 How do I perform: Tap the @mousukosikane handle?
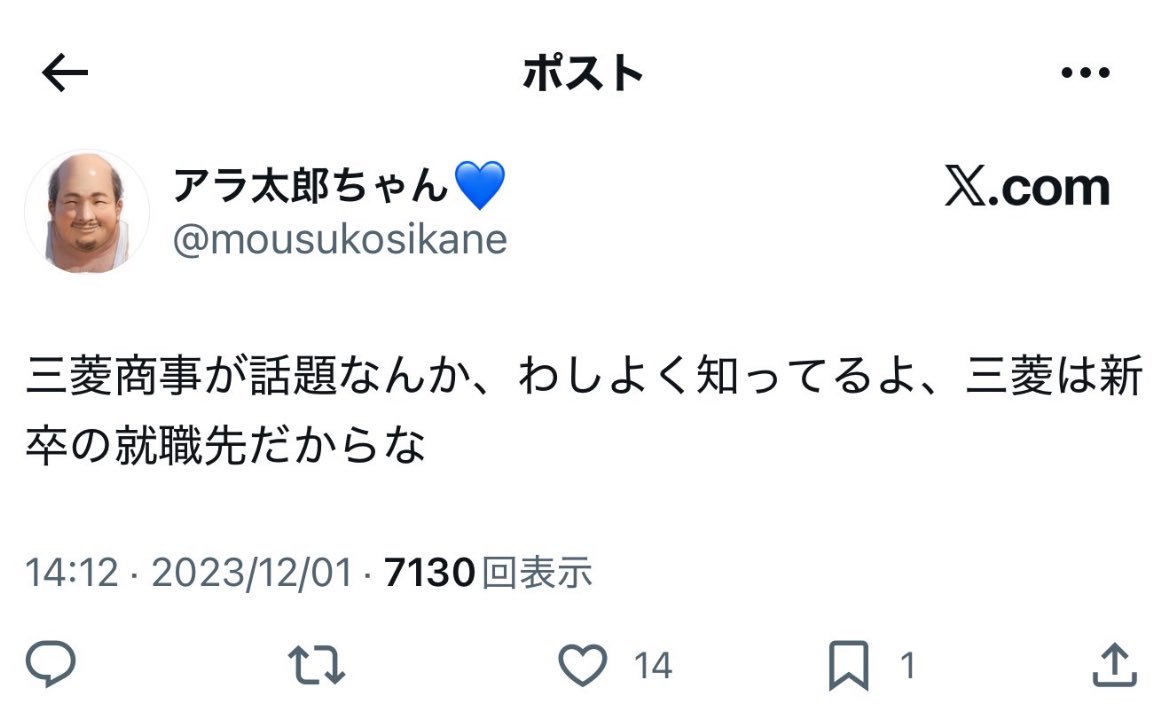coord(340,239)
